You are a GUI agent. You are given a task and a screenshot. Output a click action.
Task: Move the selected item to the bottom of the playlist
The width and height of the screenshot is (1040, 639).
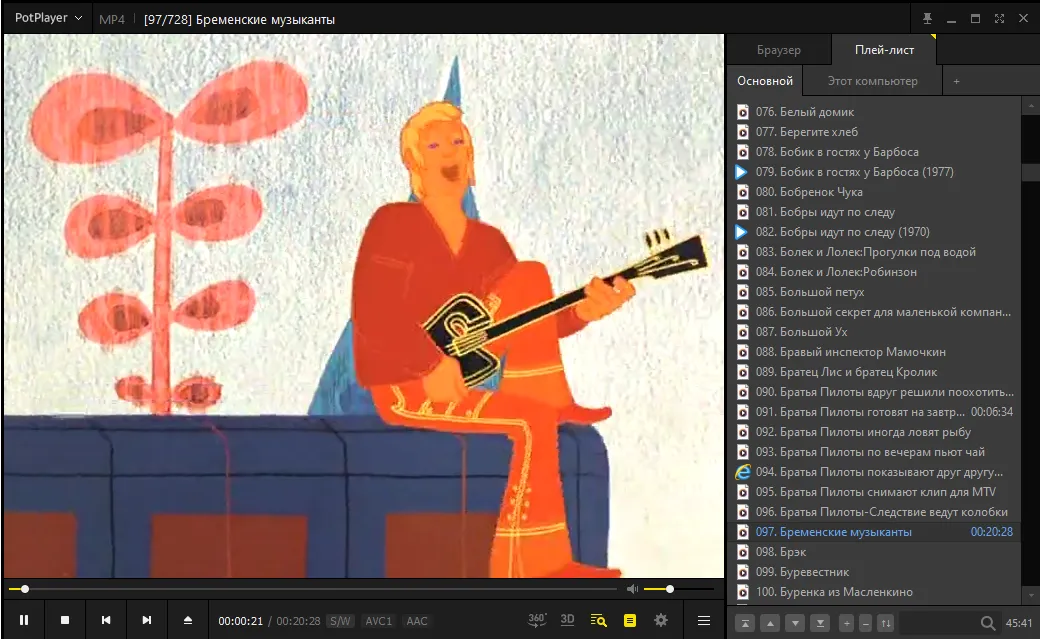point(820,623)
